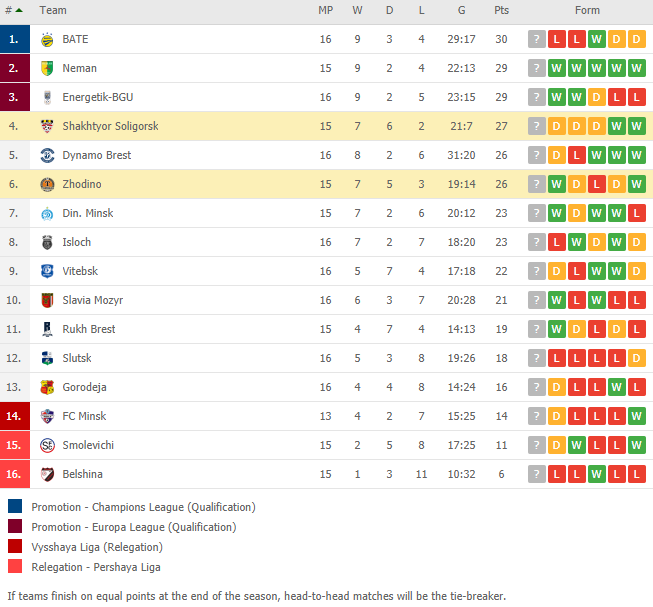Click the BATE club crest icon

[x=47, y=40]
